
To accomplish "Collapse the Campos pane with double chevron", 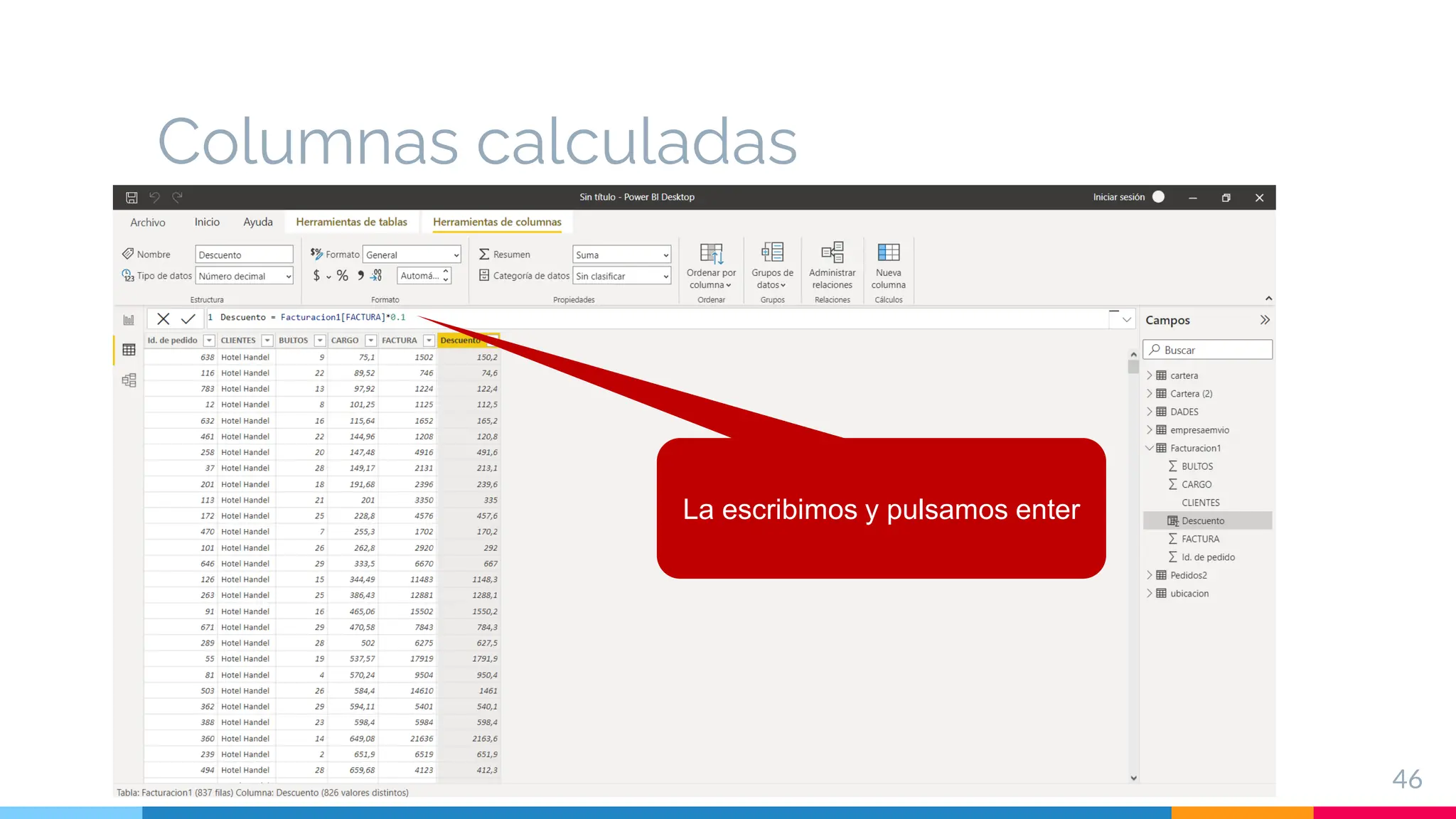I will point(1264,320).
